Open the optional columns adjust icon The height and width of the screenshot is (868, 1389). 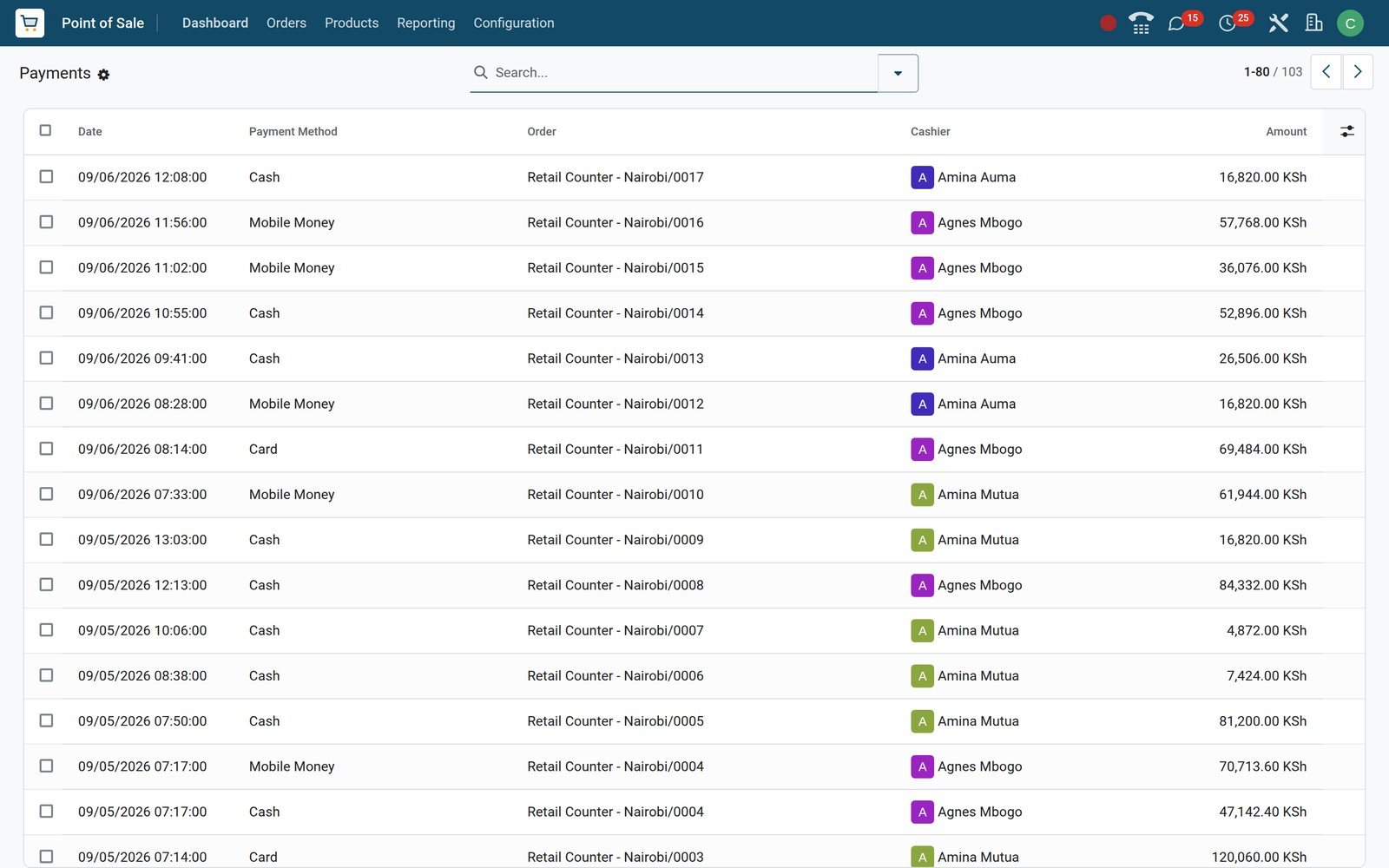[1346, 131]
